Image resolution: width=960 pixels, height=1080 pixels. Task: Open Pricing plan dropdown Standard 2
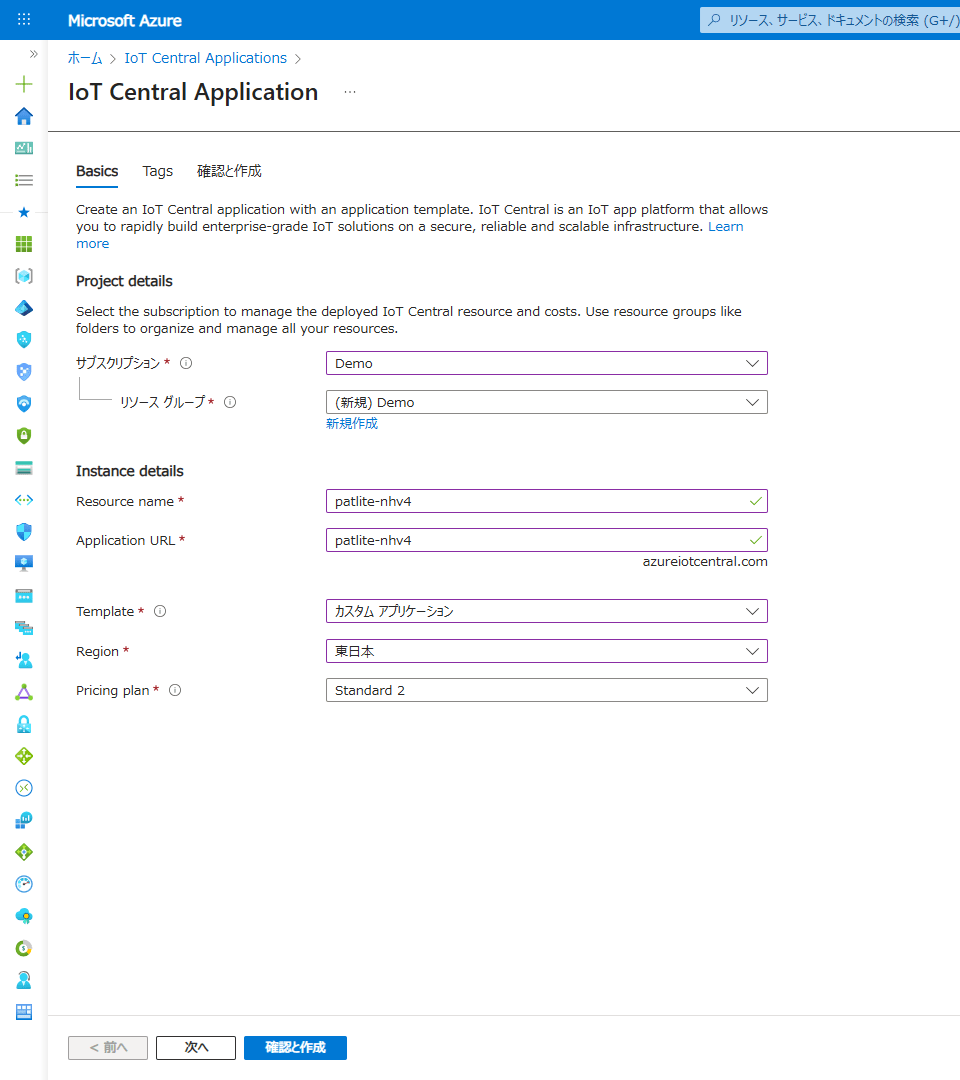(547, 690)
